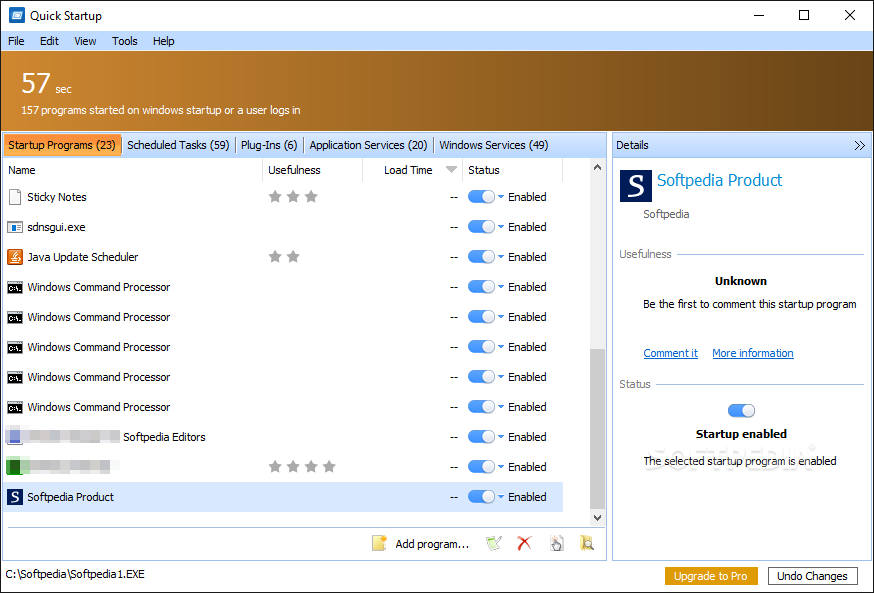The height and width of the screenshot is (593, 874).
Task: Click the sdnsgui.exe window icon
Action: 15,227
